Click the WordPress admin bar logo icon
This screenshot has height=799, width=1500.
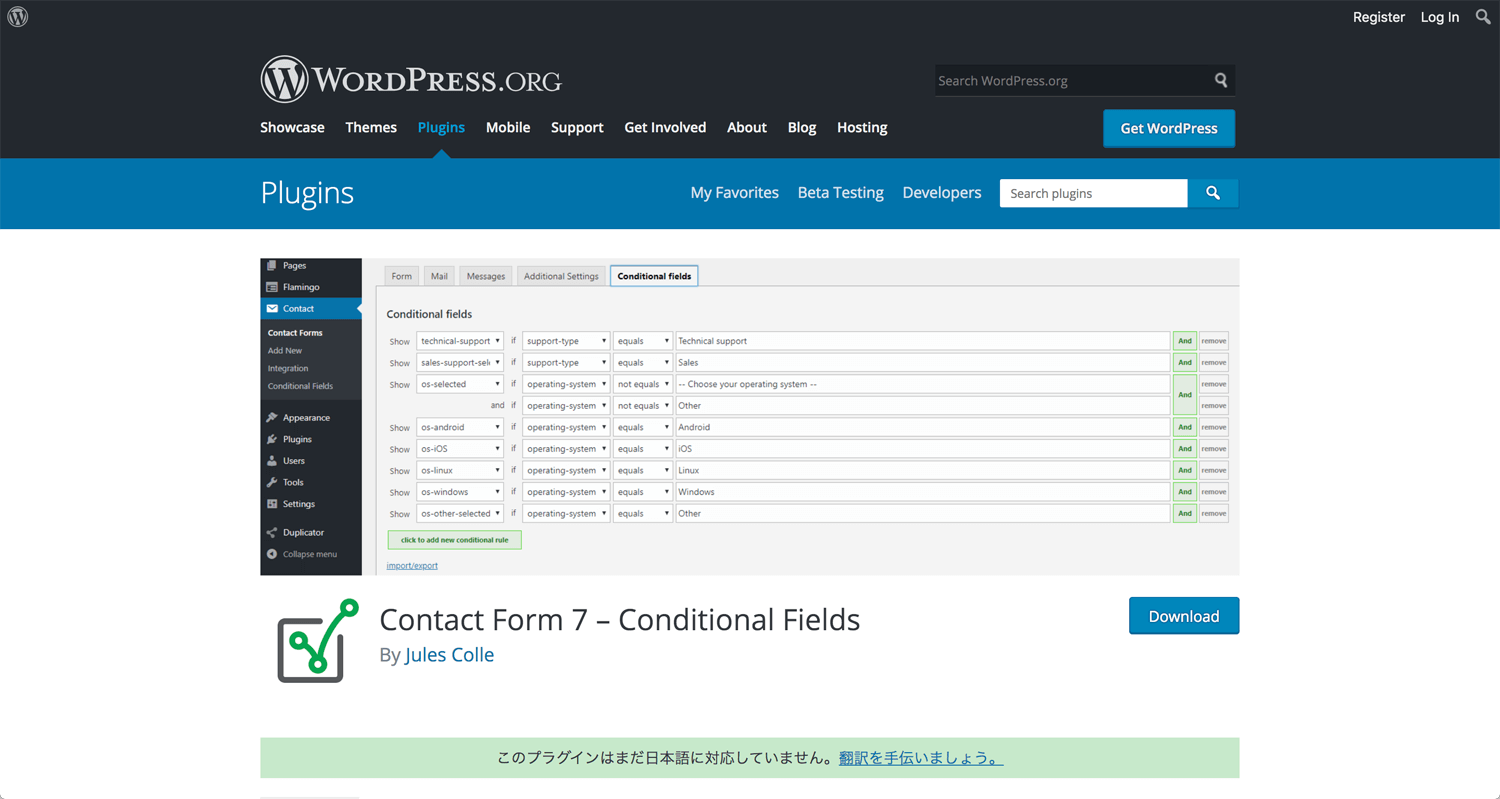[18, 17]
